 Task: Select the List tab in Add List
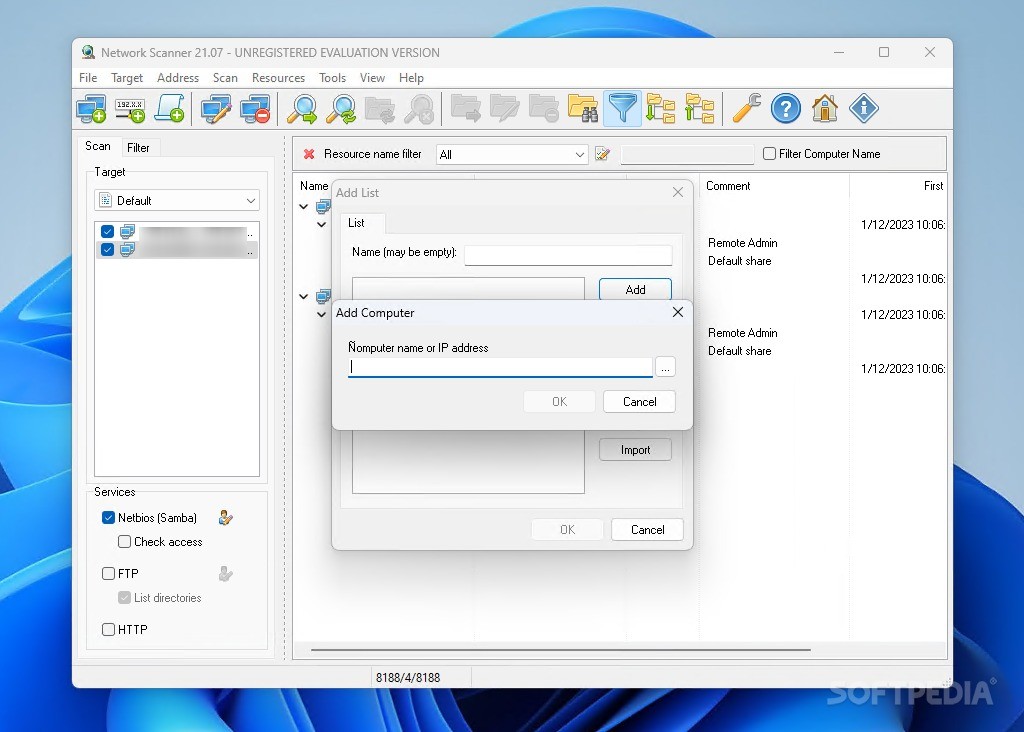pos(357,223)
